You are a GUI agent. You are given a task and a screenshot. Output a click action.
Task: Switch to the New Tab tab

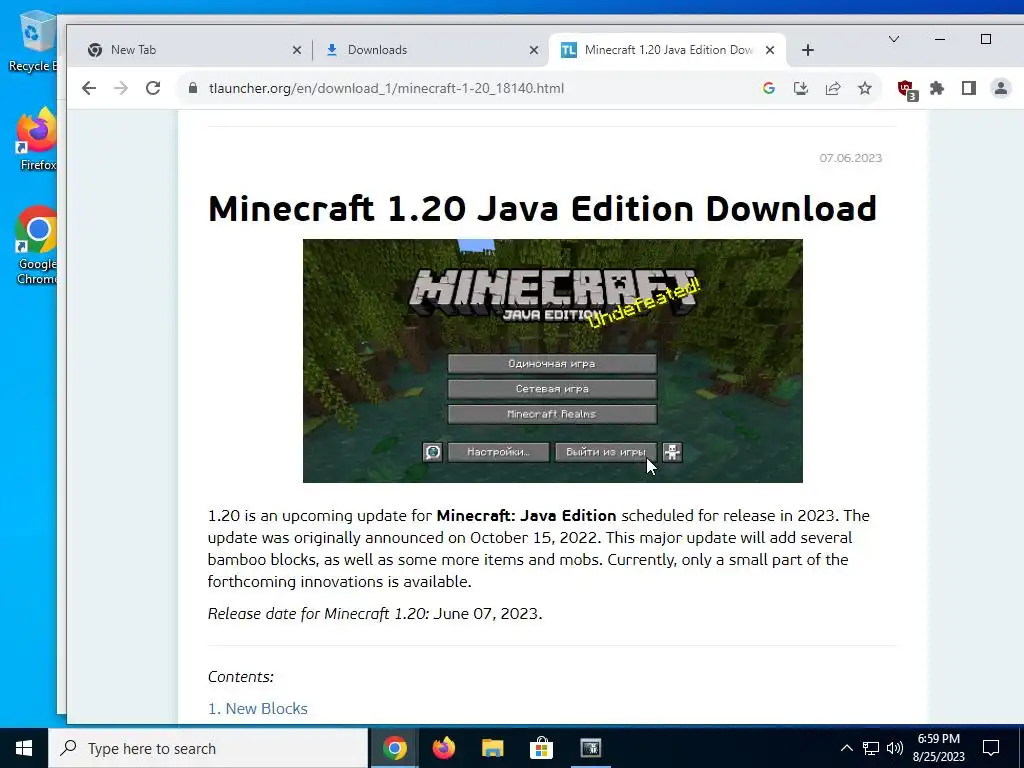tap(193, 50)
